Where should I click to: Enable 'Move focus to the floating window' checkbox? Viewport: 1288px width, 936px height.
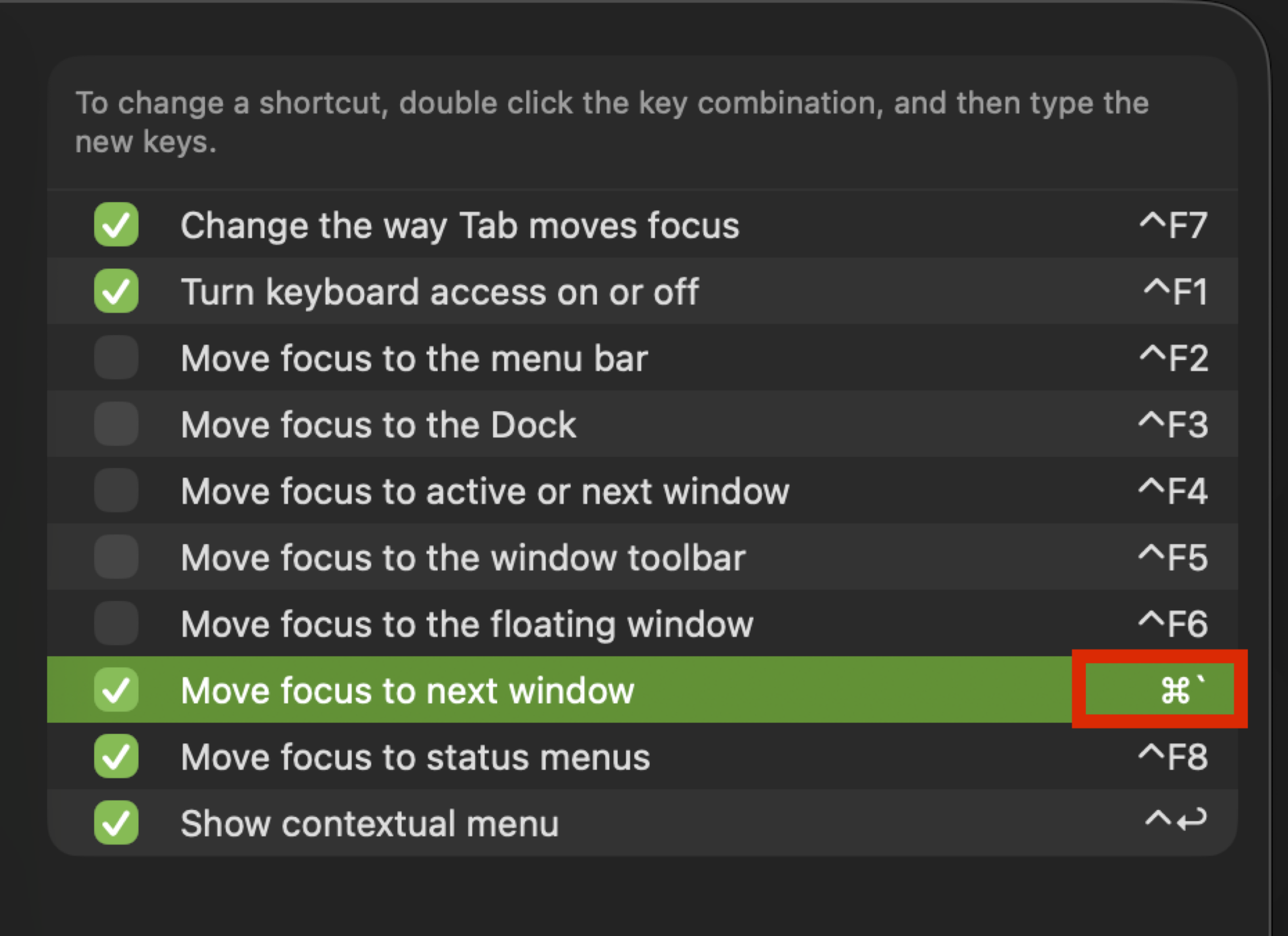116,623
